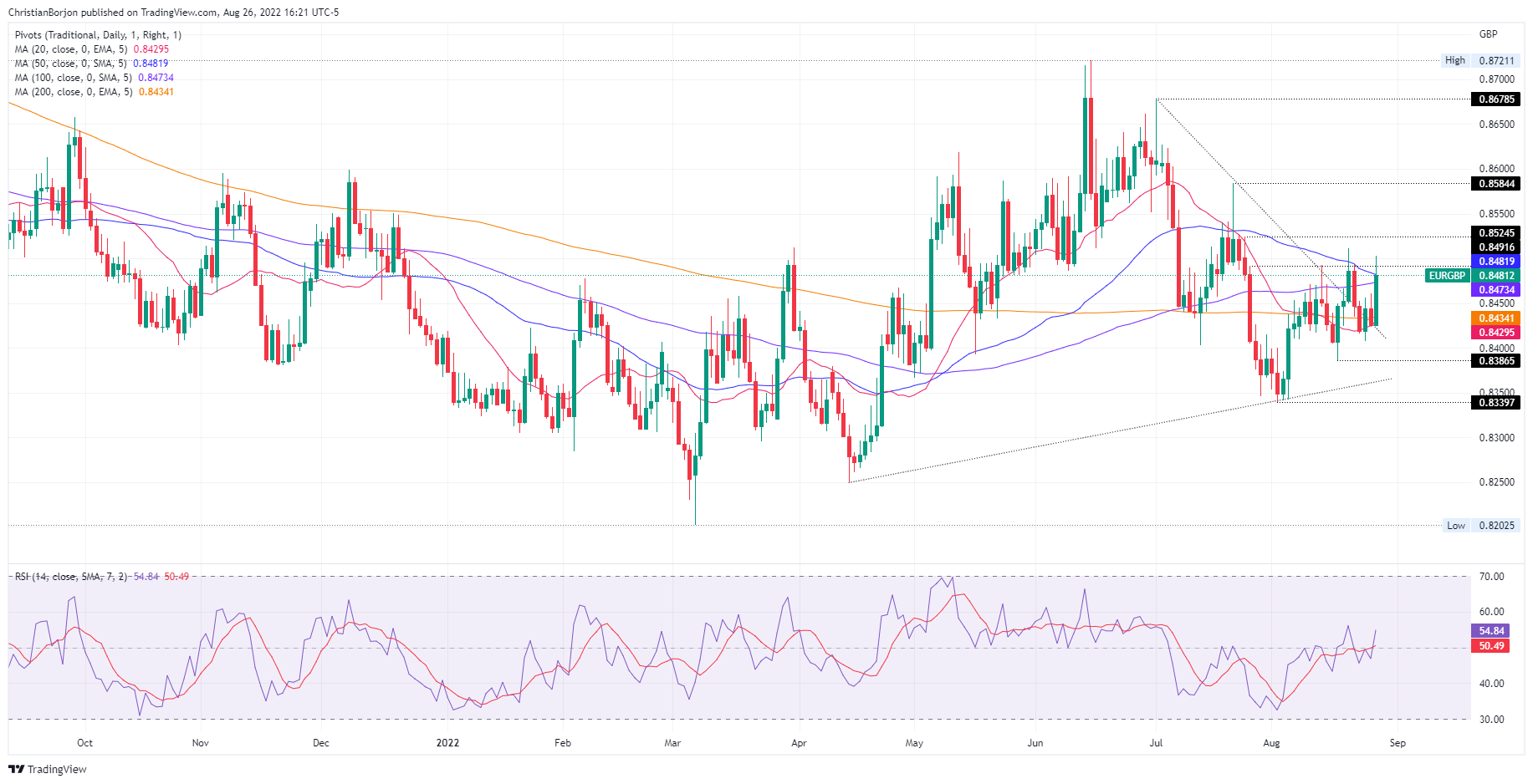The image size is (1533, 784).
Task: Open the Pivots Traditional indicator legend
Action: (98, 35)
